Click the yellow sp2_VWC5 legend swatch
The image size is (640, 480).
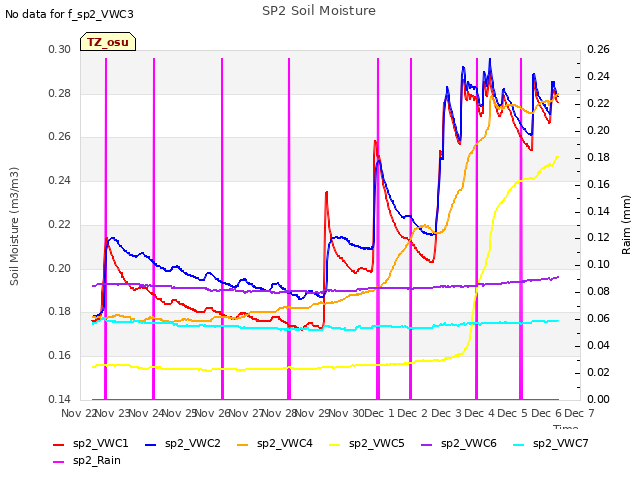click(335, 444)
